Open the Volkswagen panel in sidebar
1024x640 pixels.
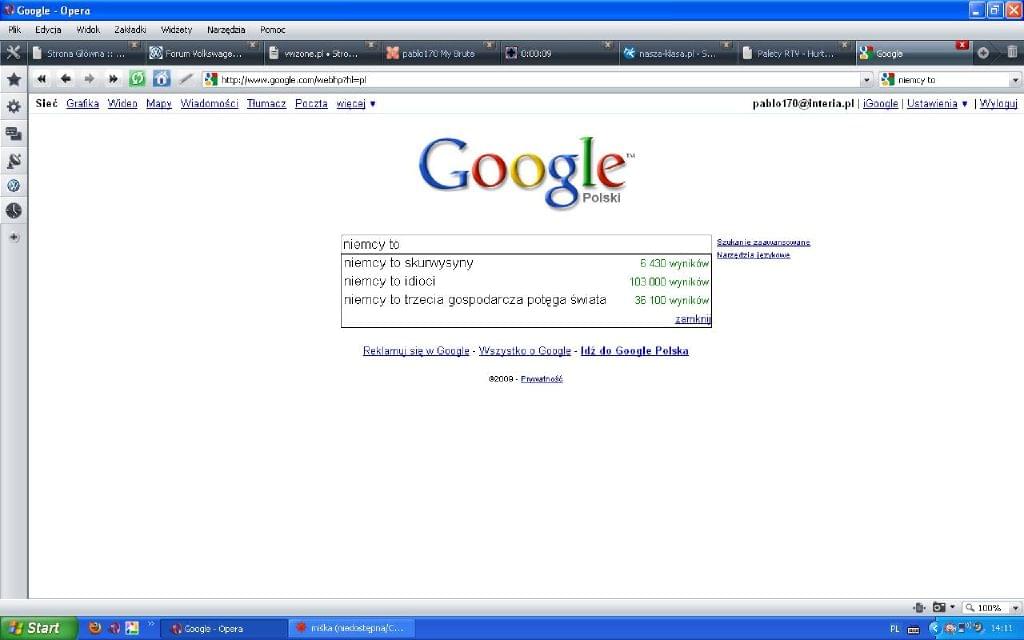[13, 186]
